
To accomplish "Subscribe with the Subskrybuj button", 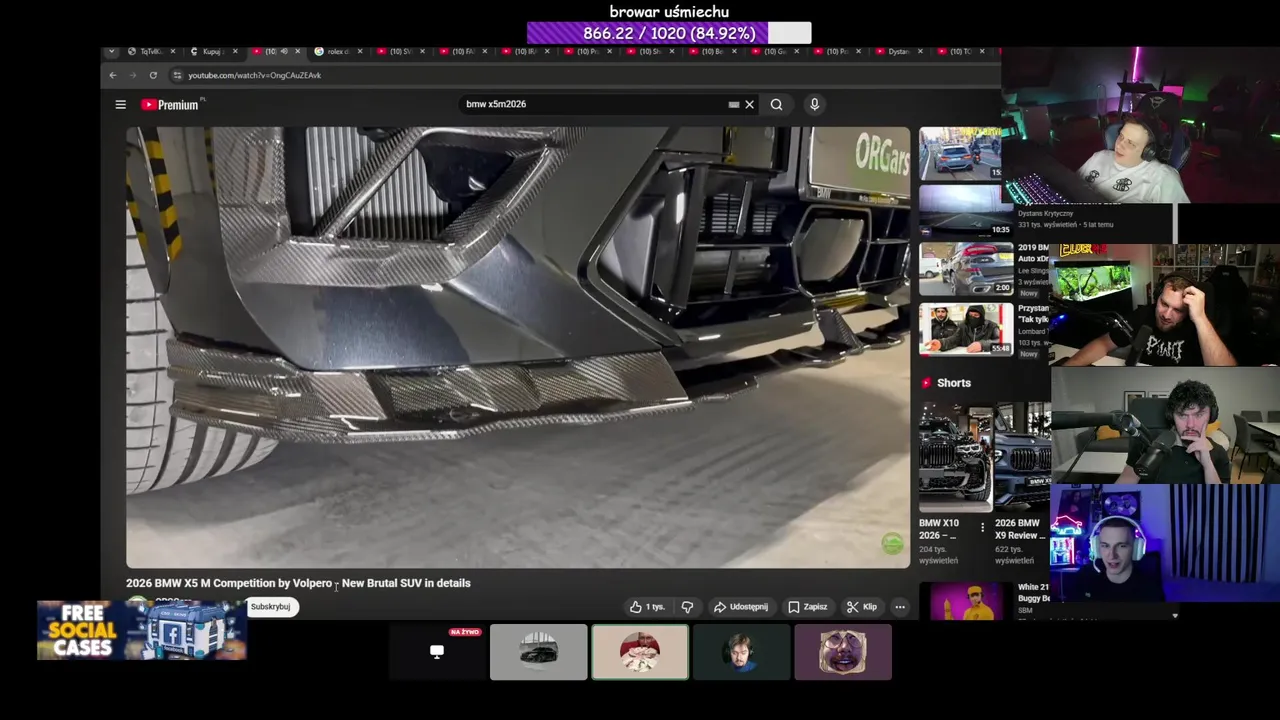I will (271, 606).
